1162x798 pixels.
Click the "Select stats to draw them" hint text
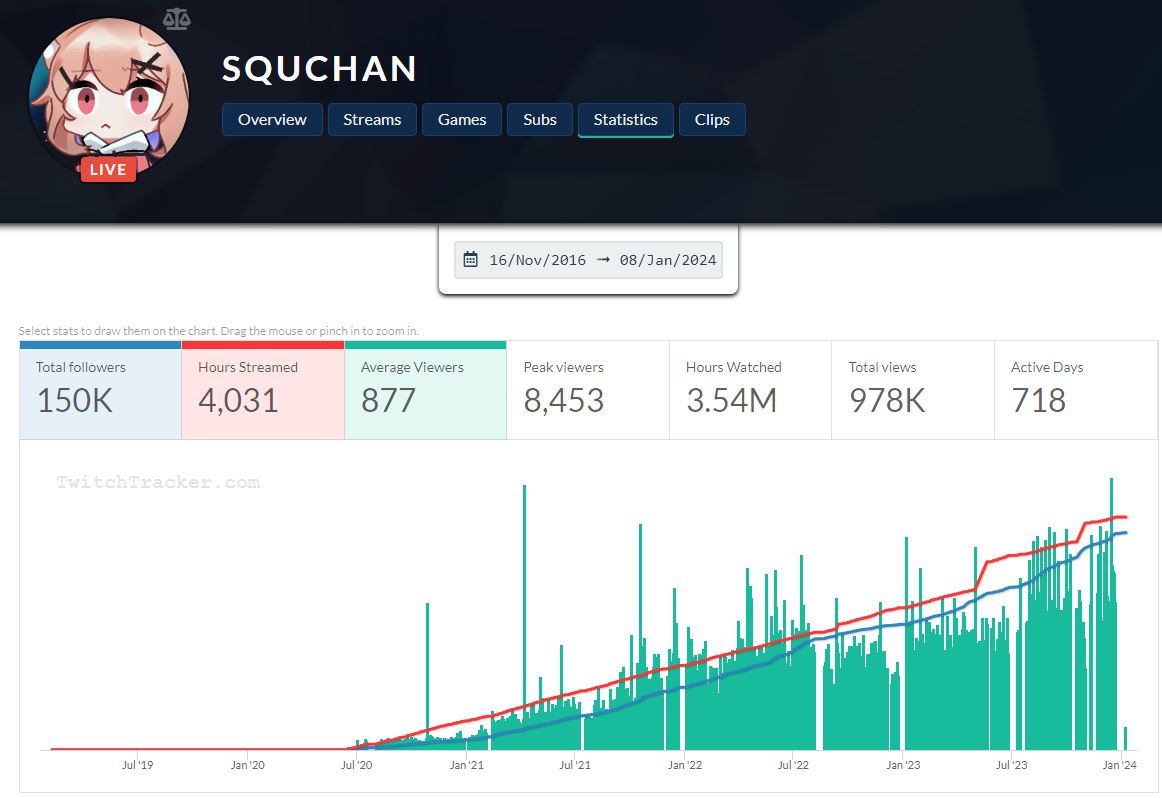click(x=219, y=330)
